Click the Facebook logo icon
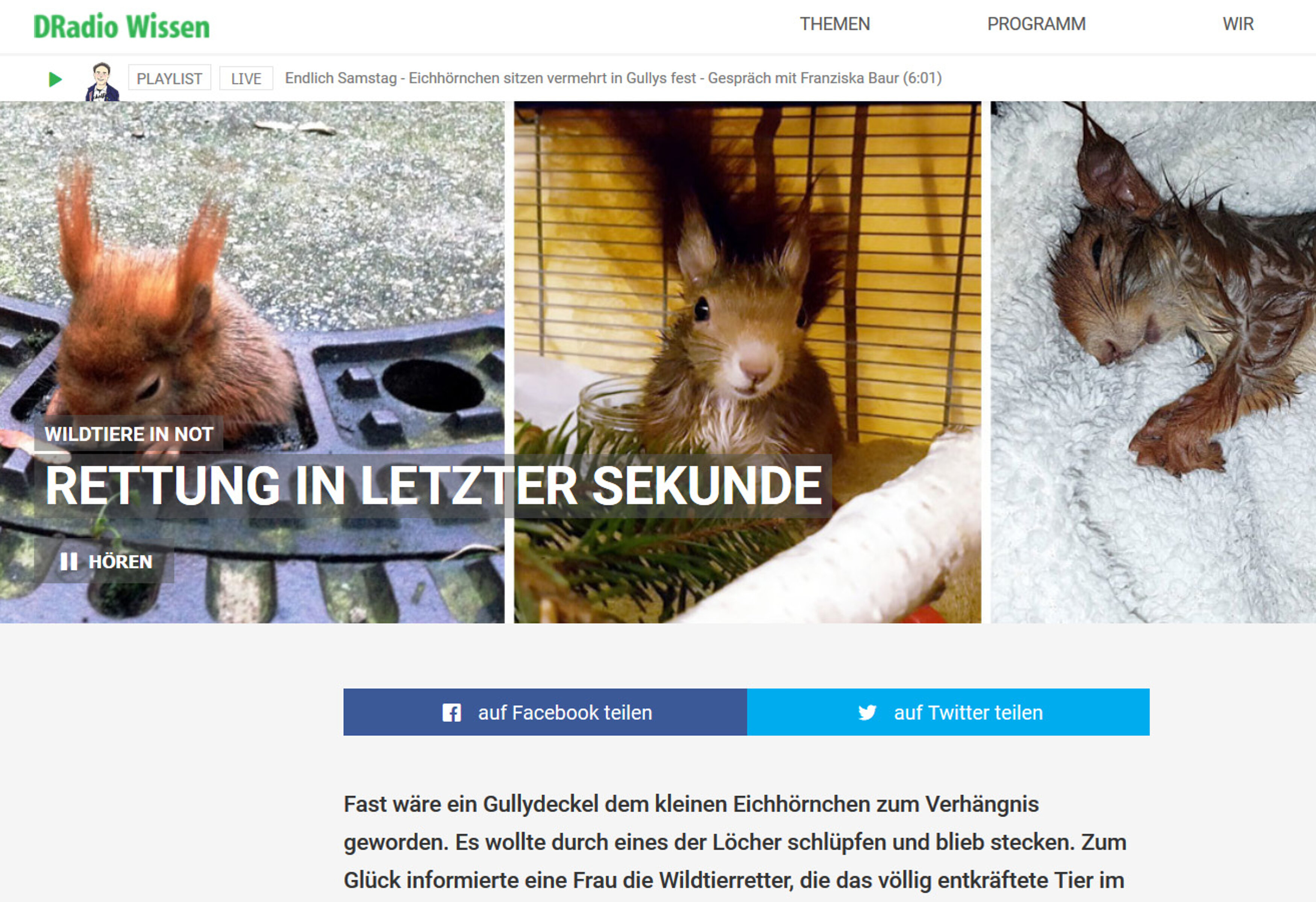 click(x=451, y=712)
